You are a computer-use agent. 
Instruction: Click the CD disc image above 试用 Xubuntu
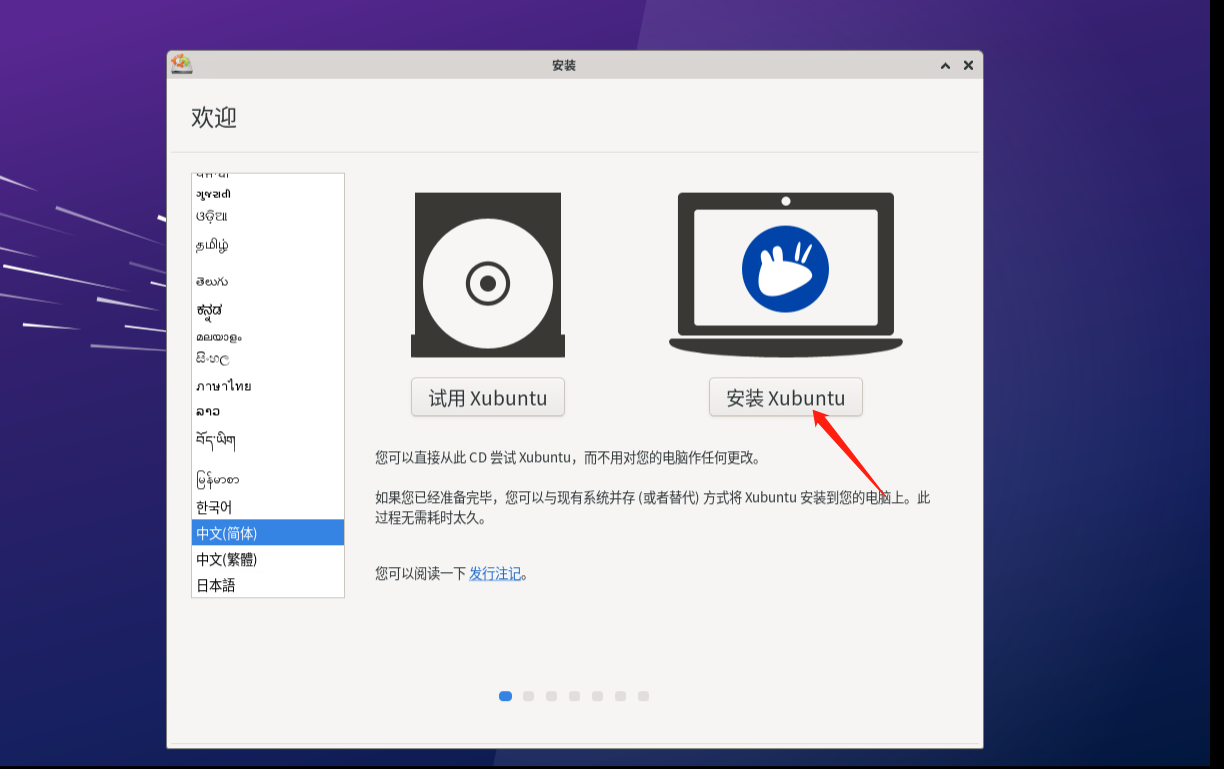click(488, 275)
